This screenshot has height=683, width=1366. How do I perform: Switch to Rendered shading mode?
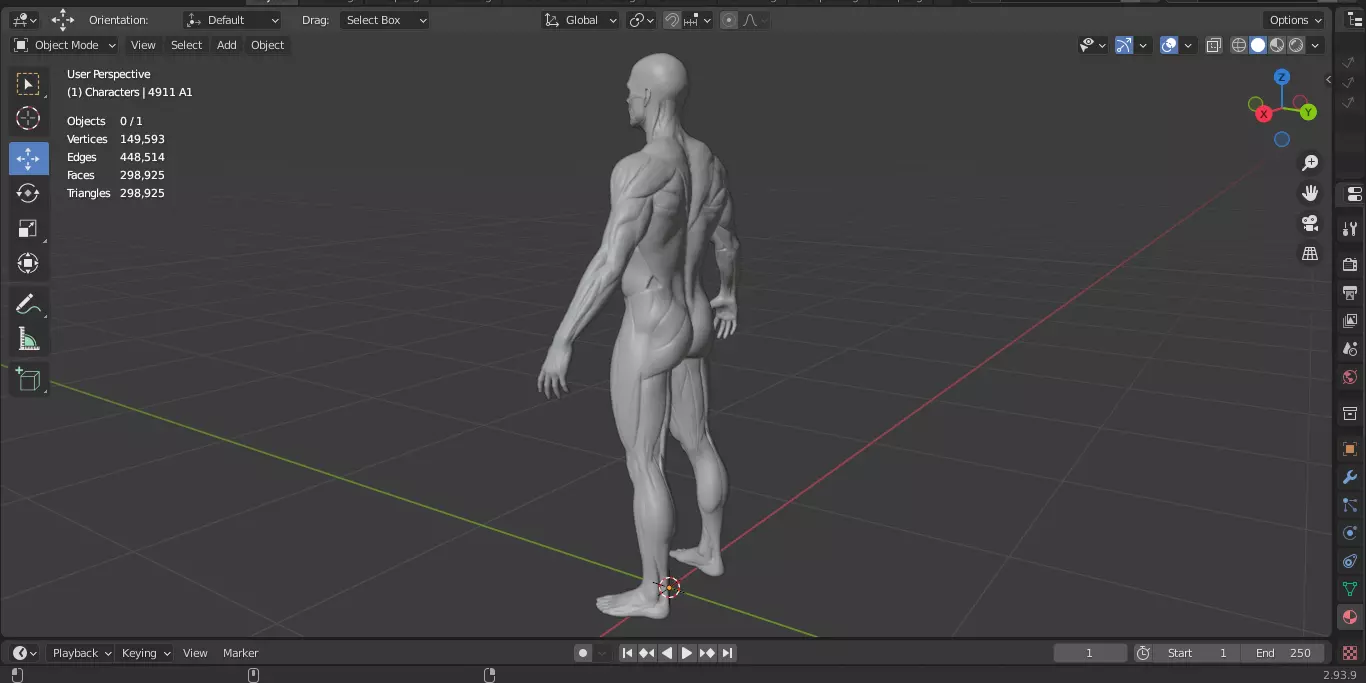click(1296, 45)
